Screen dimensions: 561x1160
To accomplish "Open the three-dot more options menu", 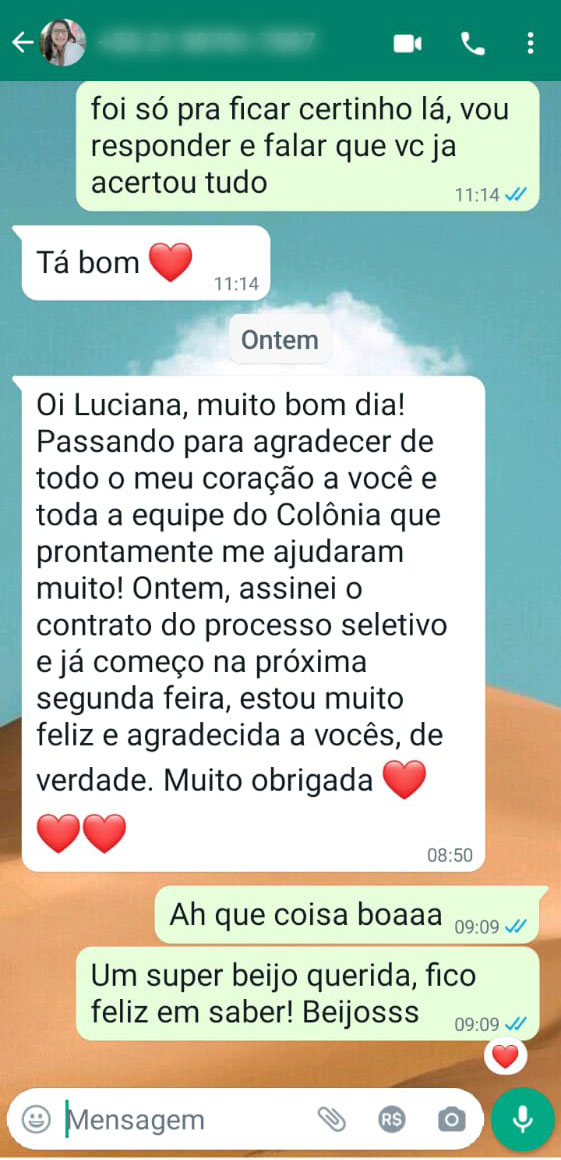I will pyautogui.click(x=530, y=44).
